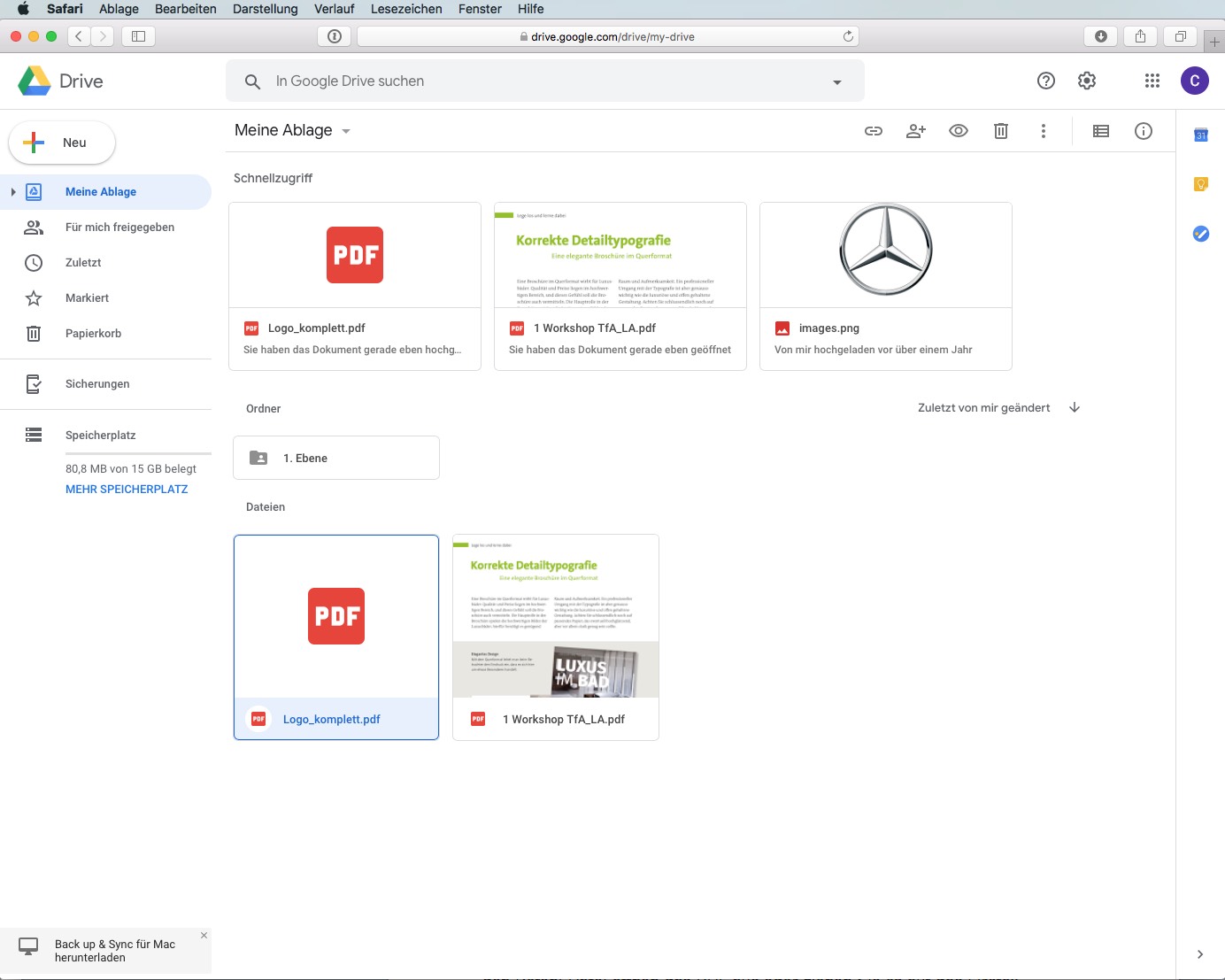This screenshot has height=980, width=1225.
Task: Open the Google apps grid
Action: tap(1152, 81)
